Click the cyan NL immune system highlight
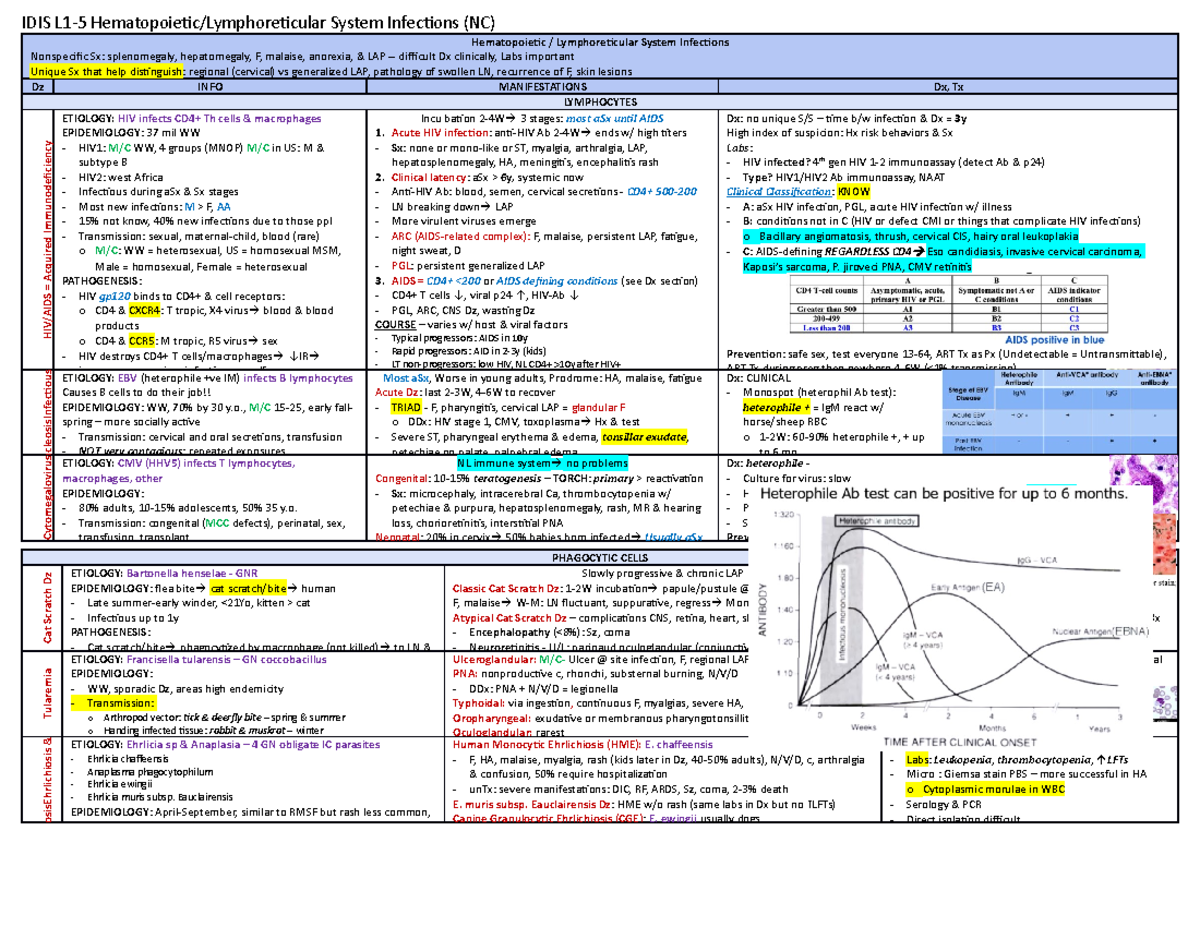The width and height of the screenshot is (1200, 927). [x=540, y=464]
